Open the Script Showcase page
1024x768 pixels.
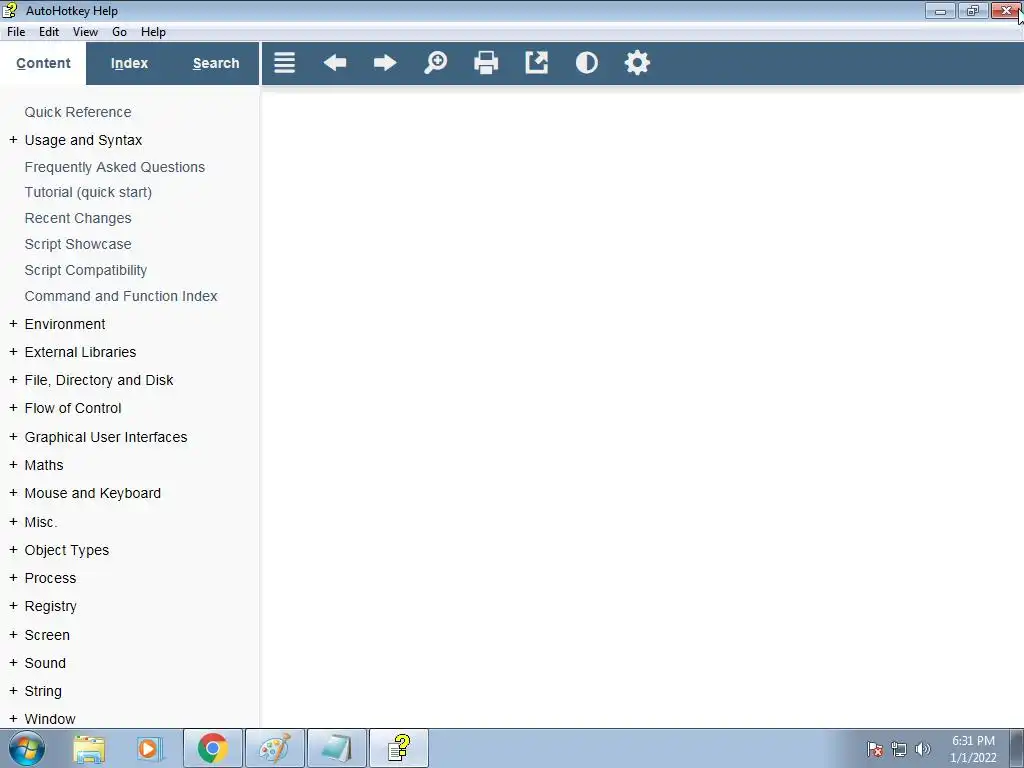point(78,244)
